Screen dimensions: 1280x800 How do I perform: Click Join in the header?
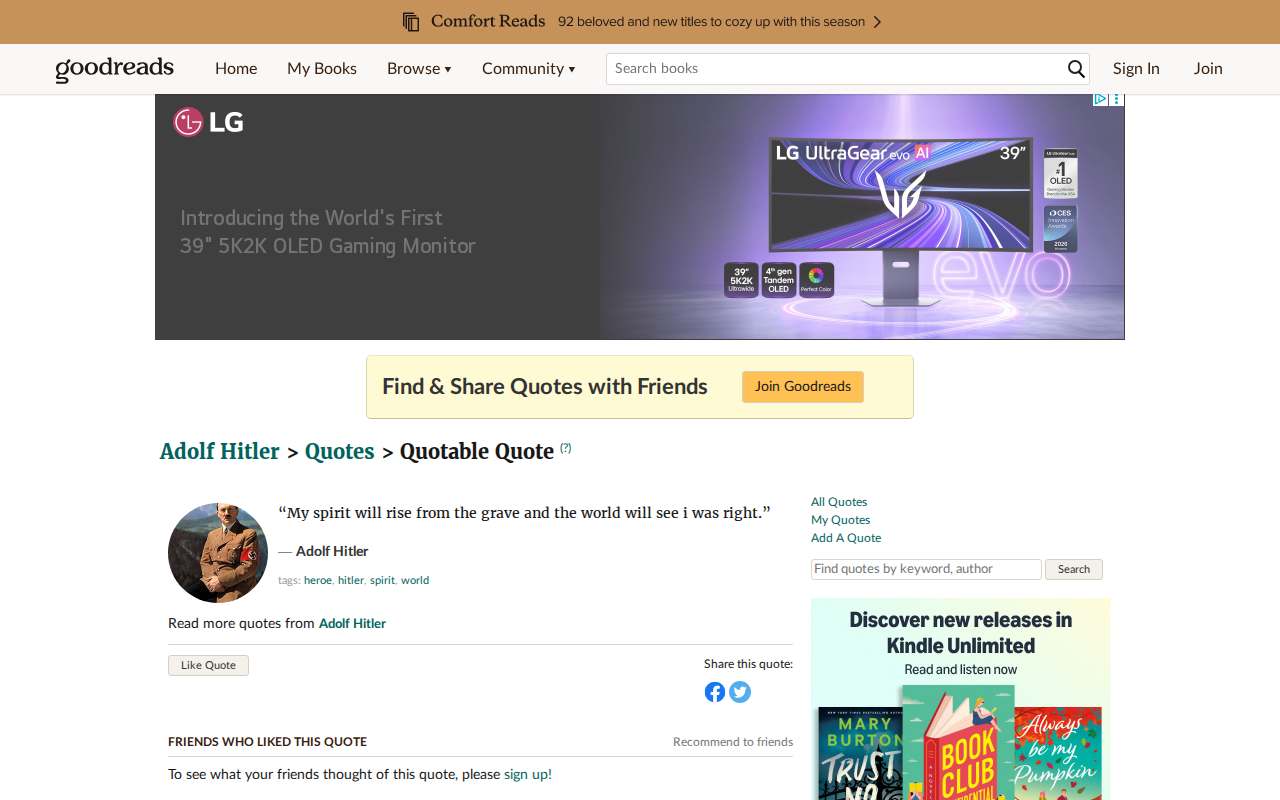(x=1208, y=69)
